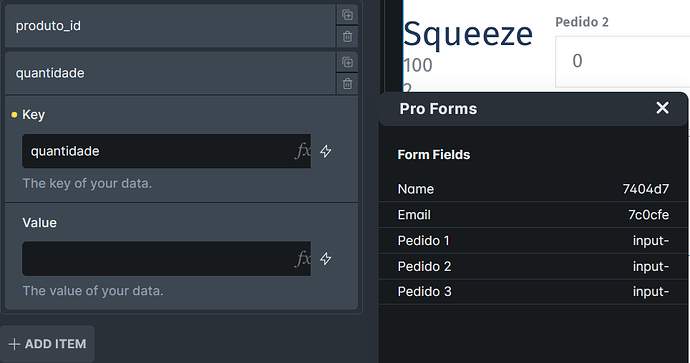The image size is (690, 363).
Task: Delete the quantidade item
Action: [x=347, y=84]
